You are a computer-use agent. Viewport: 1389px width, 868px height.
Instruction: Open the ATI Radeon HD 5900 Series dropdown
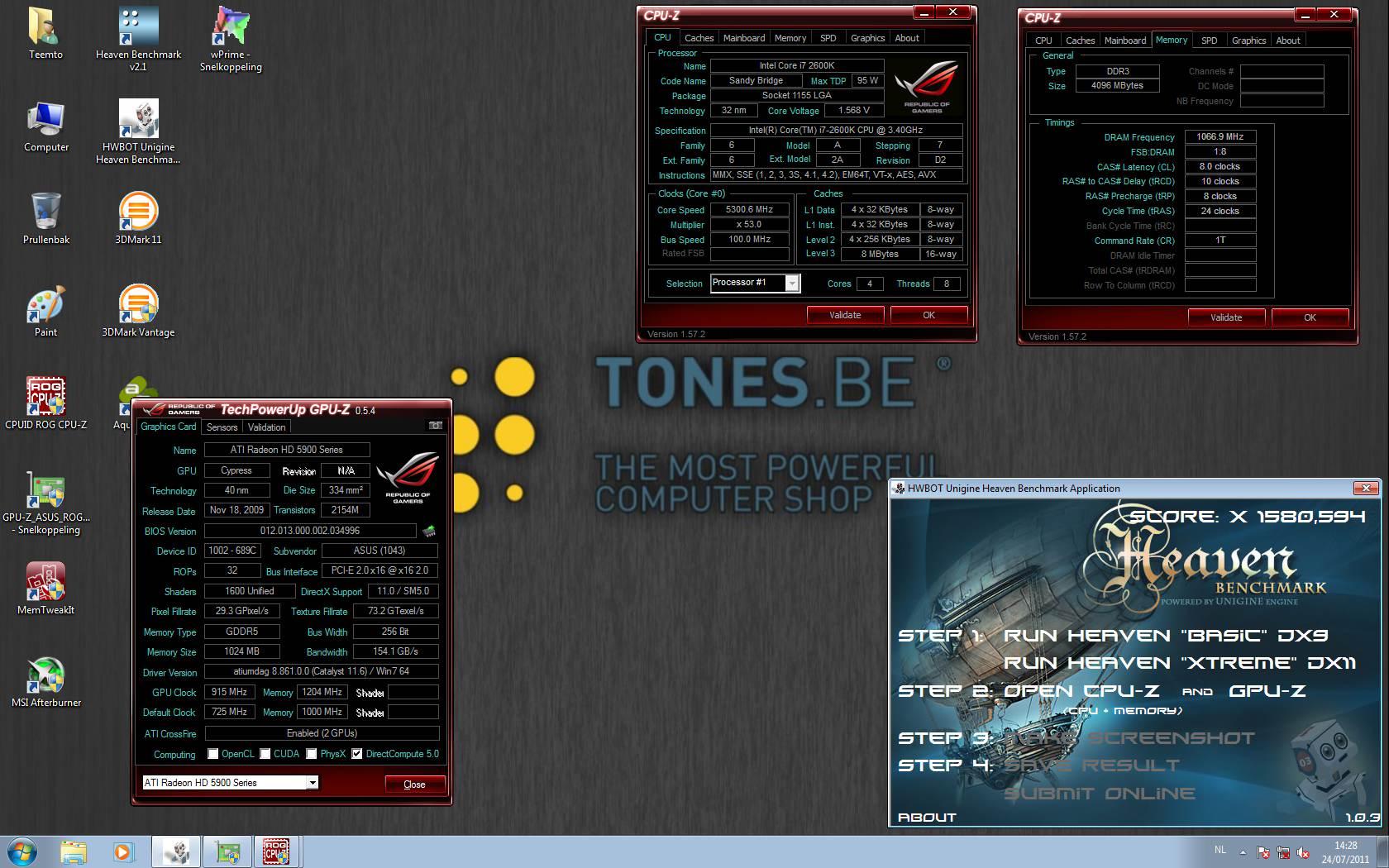pyautogui.click(x=313, y=783)
